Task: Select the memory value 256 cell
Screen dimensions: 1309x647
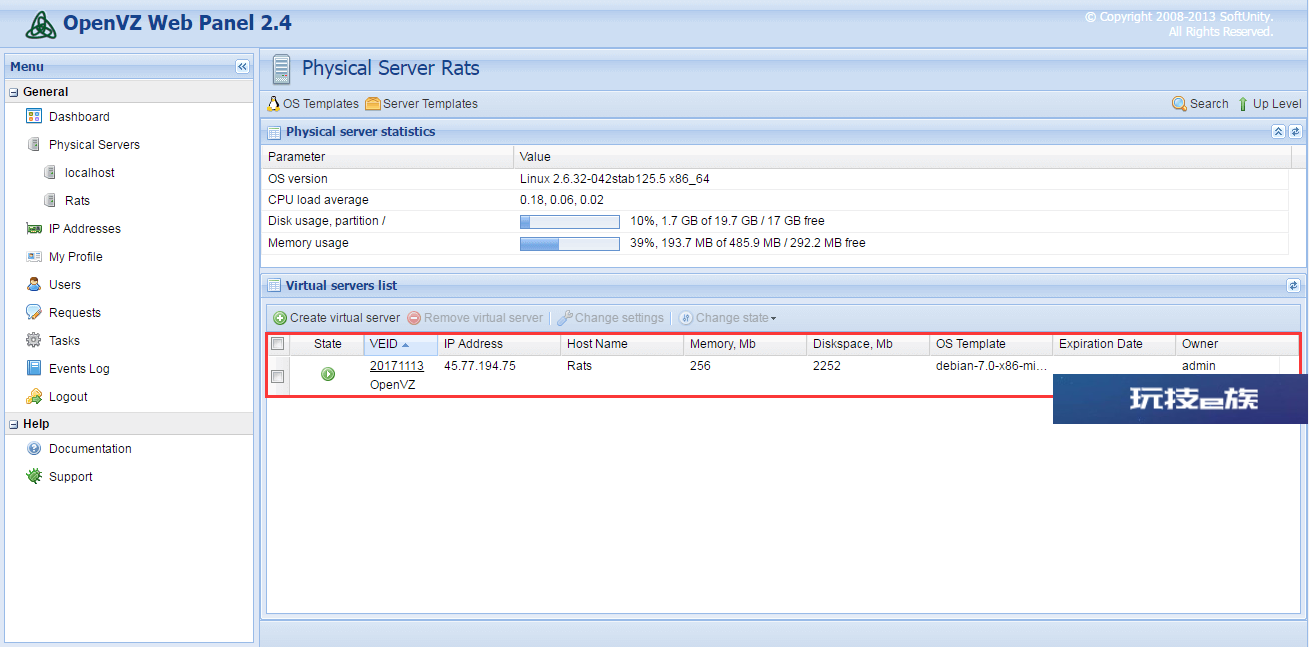Action: click(700, 366)
